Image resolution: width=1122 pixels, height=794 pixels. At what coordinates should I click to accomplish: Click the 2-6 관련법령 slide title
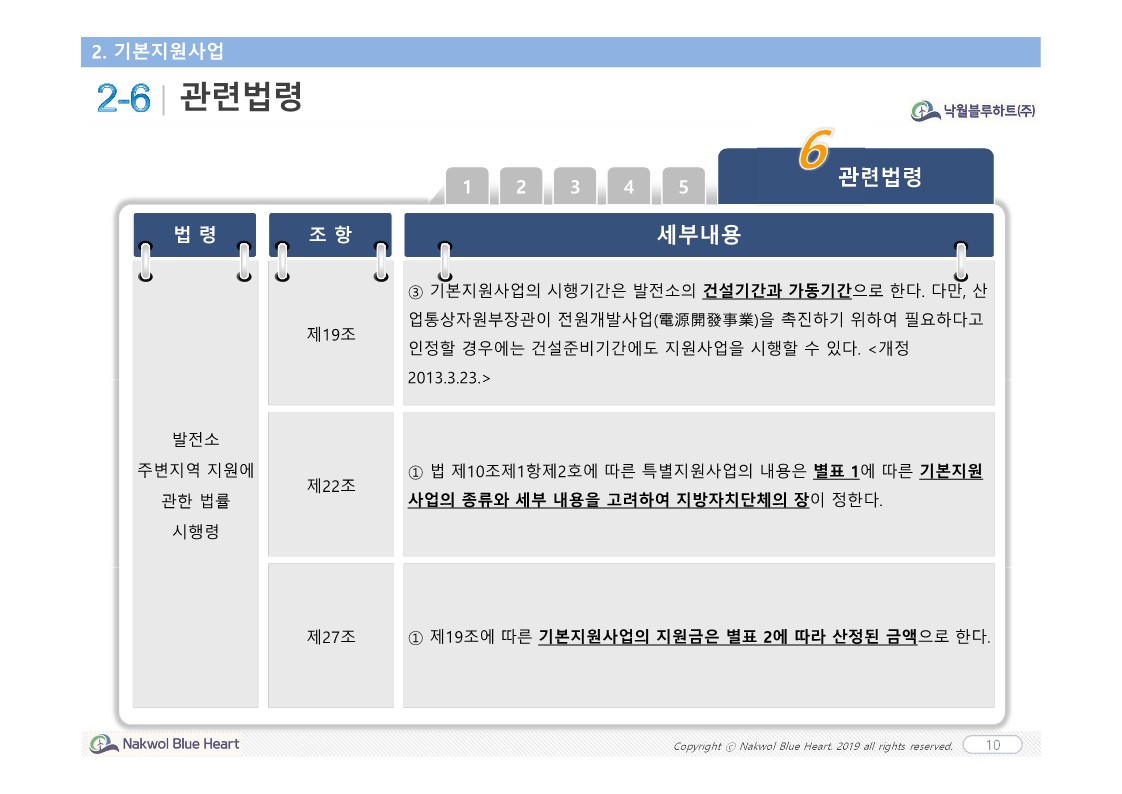pos(200,97)
